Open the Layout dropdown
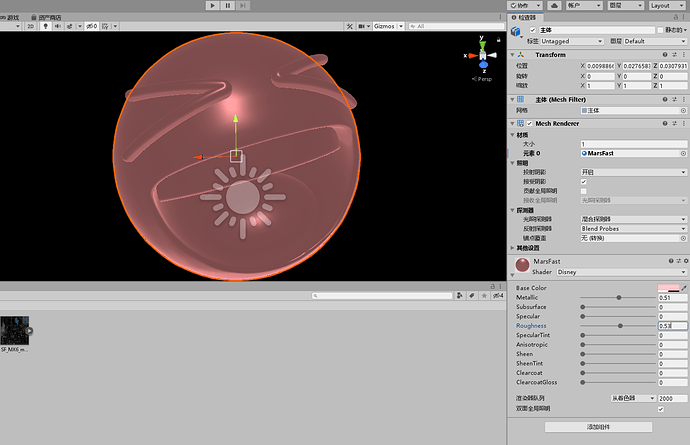 (666, 5)
